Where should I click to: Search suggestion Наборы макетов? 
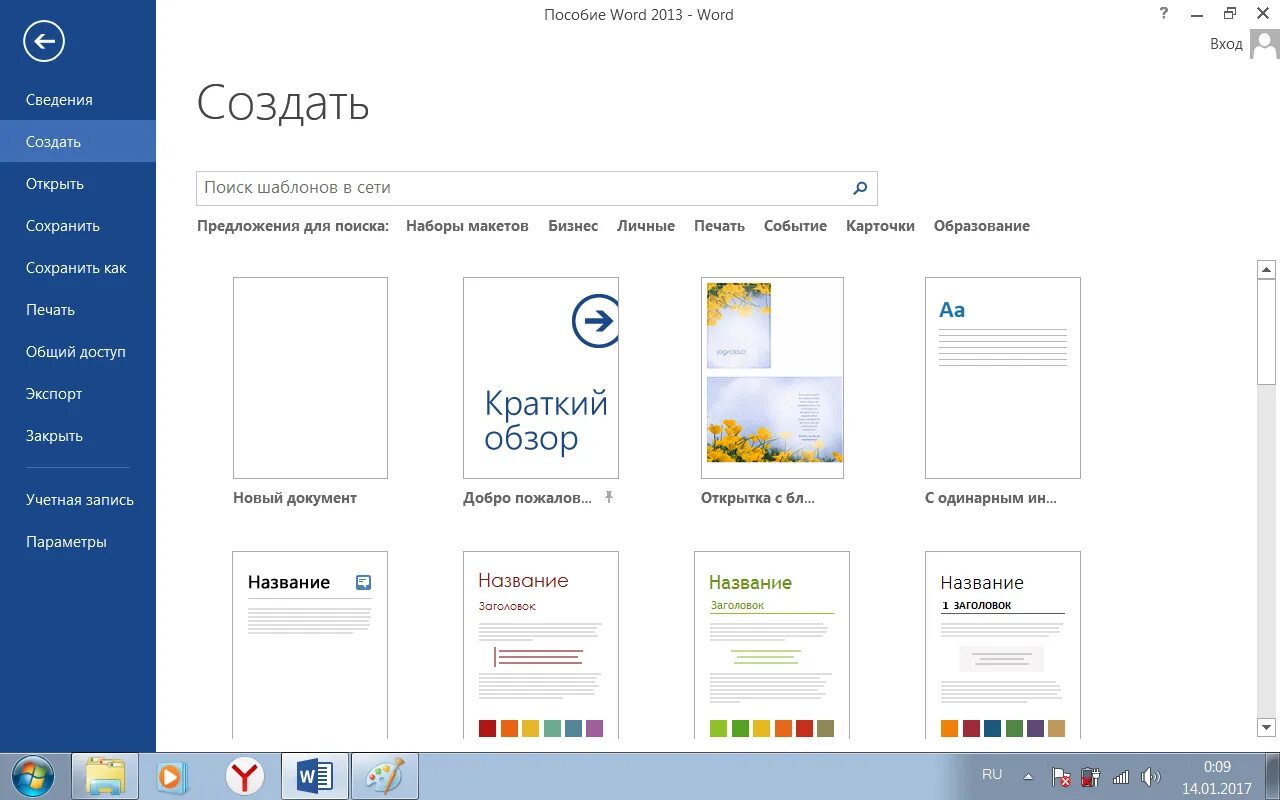467,226
